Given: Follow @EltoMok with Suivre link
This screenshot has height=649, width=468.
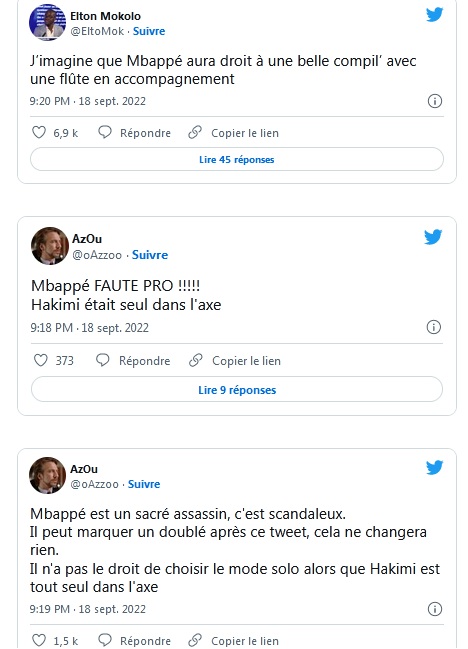Looking at the screenshot, I should tap(149, 31).
